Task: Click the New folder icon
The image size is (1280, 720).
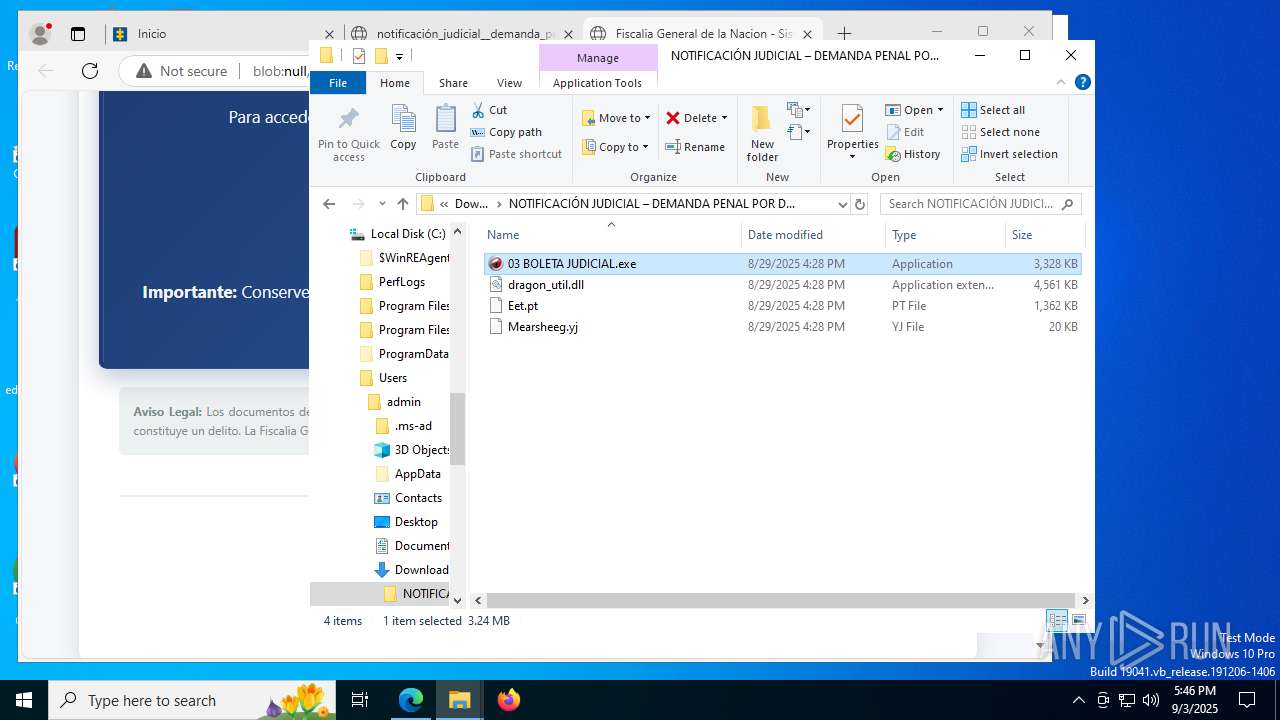Action: [762, 119]
